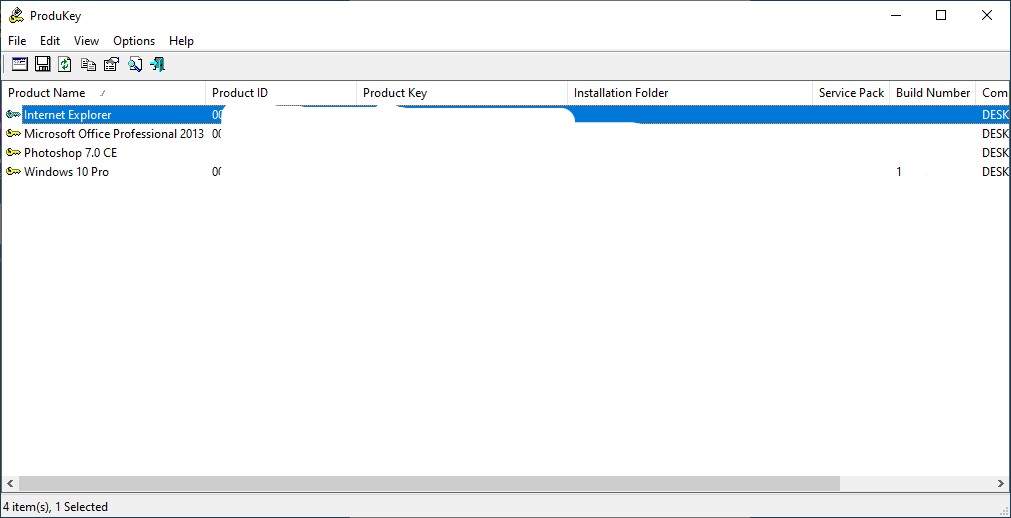Open the Edit menu
The image size is (1011, 518).
click(x=50, y=41)
